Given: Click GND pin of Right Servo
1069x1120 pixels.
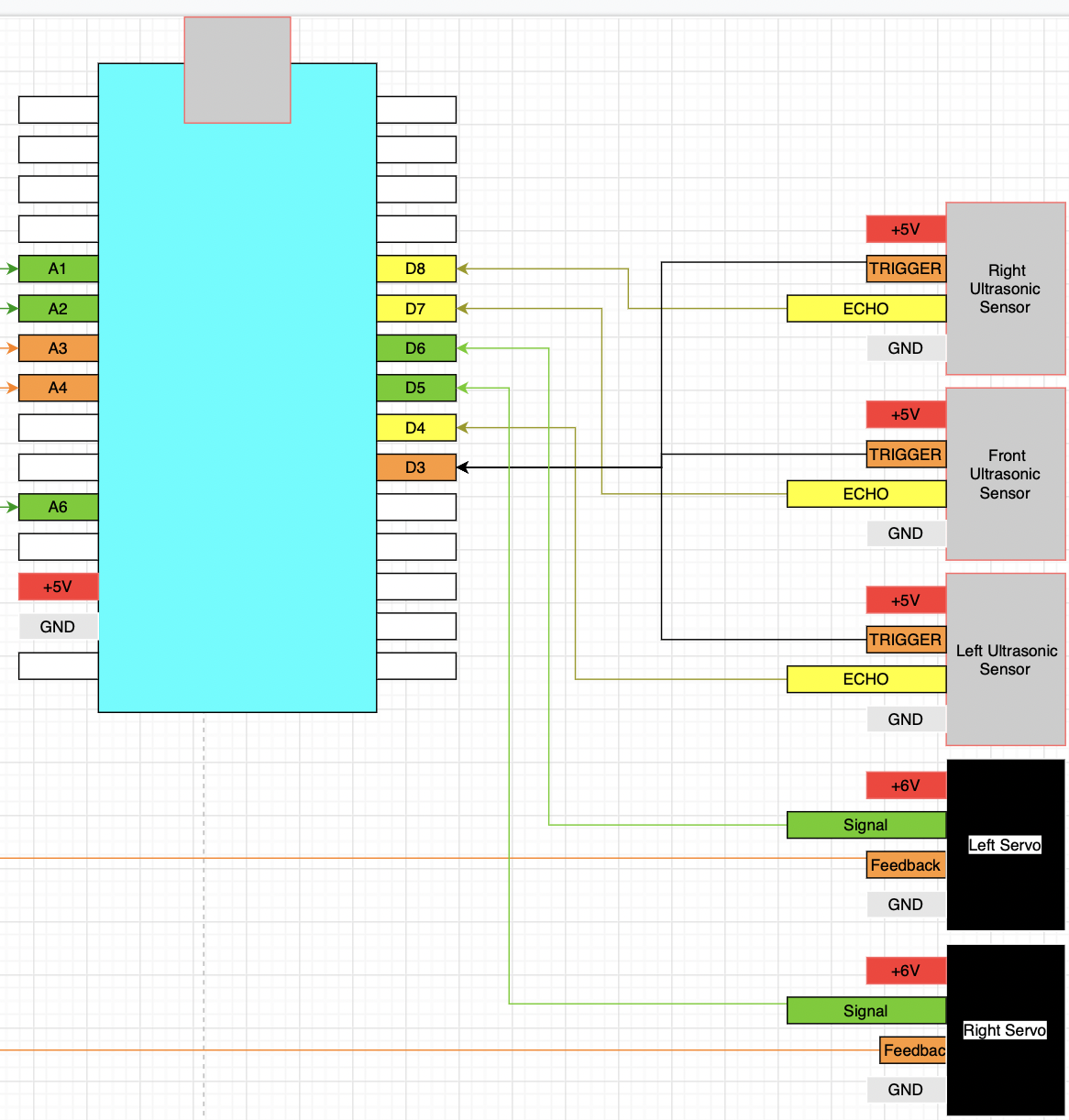Looking at the screenshot, I should coord(906,1090).
